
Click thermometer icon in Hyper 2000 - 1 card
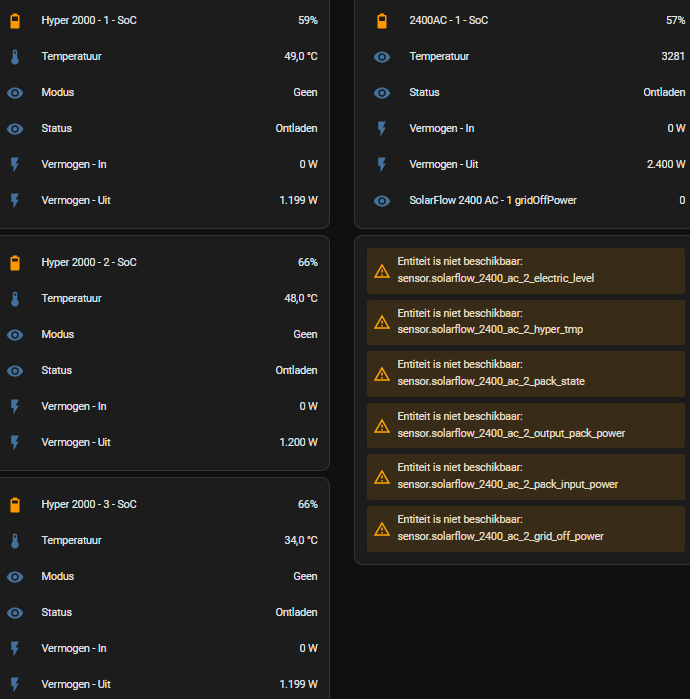[15, 57]
